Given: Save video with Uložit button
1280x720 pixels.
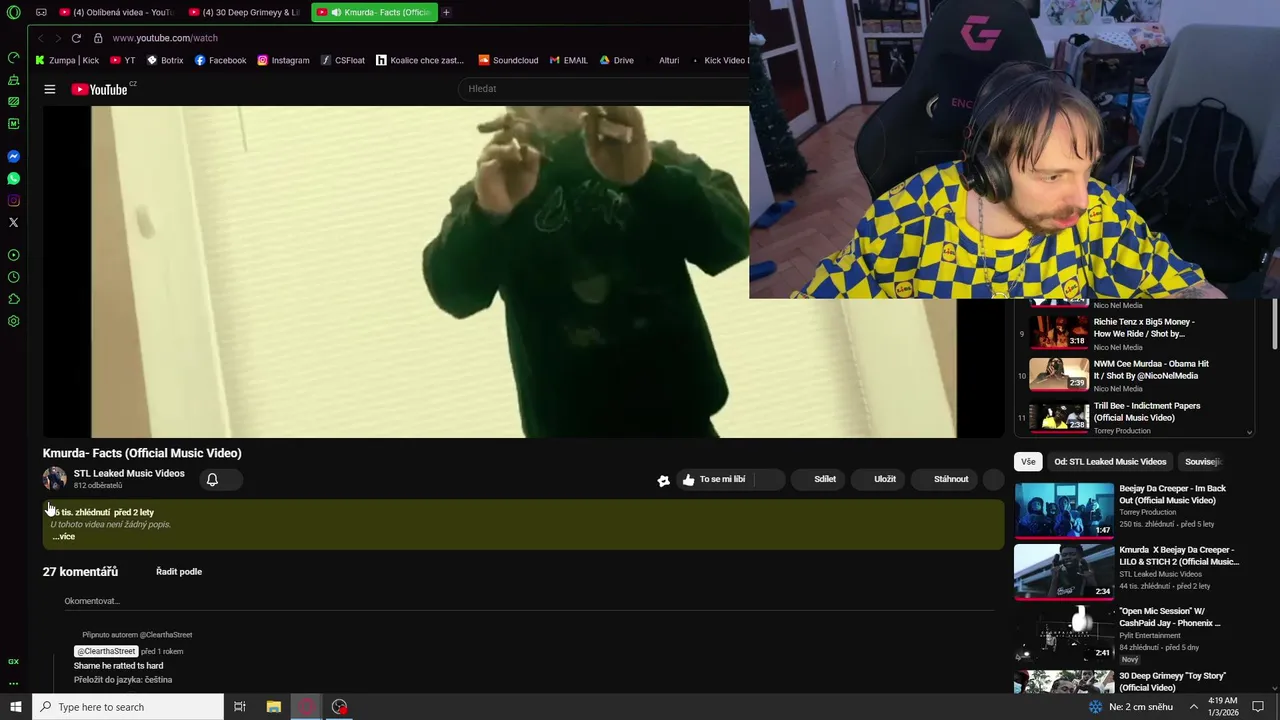Looking at the screenshot, I should 876,479.
